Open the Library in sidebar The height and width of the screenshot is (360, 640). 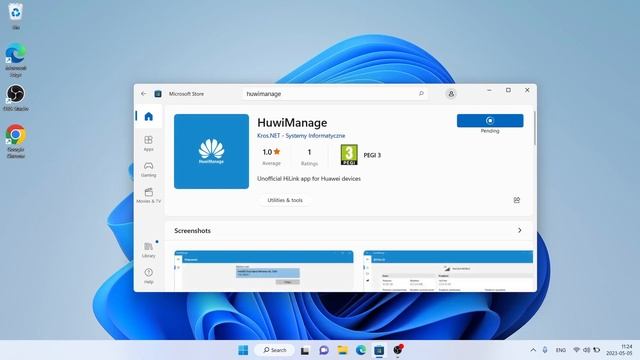pyautogui.click(x=149, y=249)
